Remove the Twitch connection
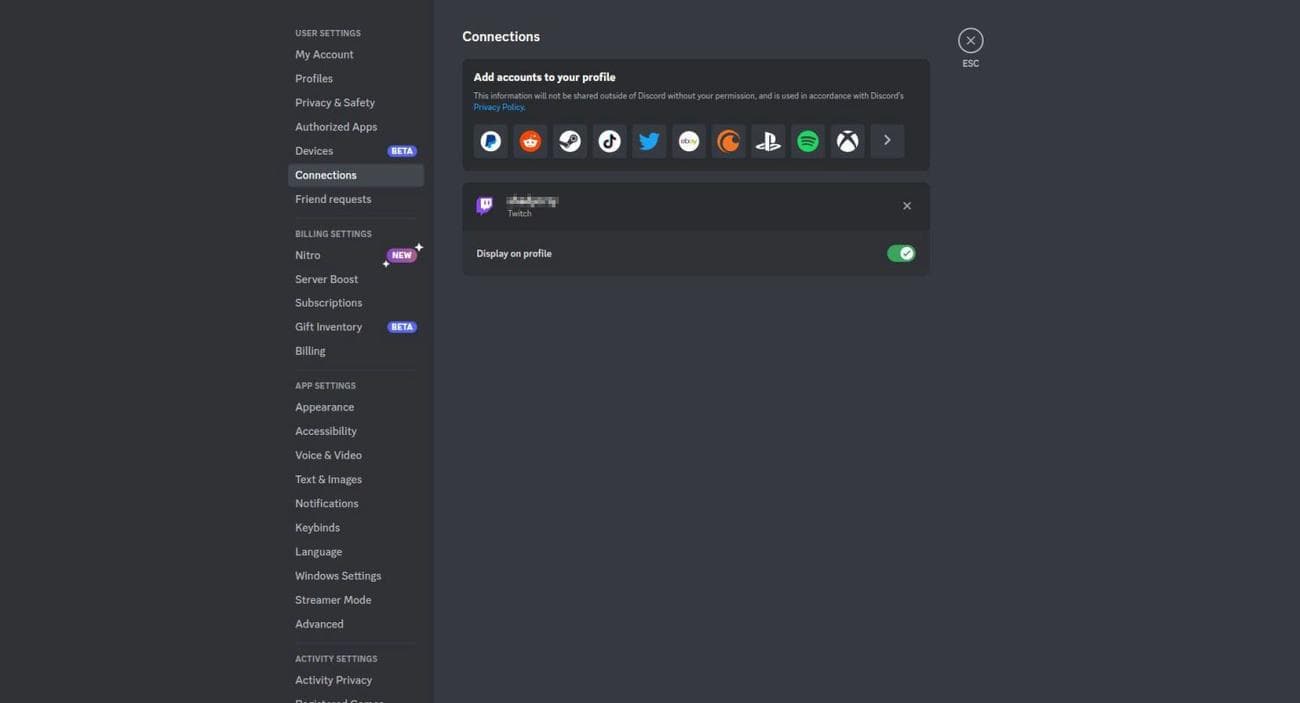 (x=906, y=205)
